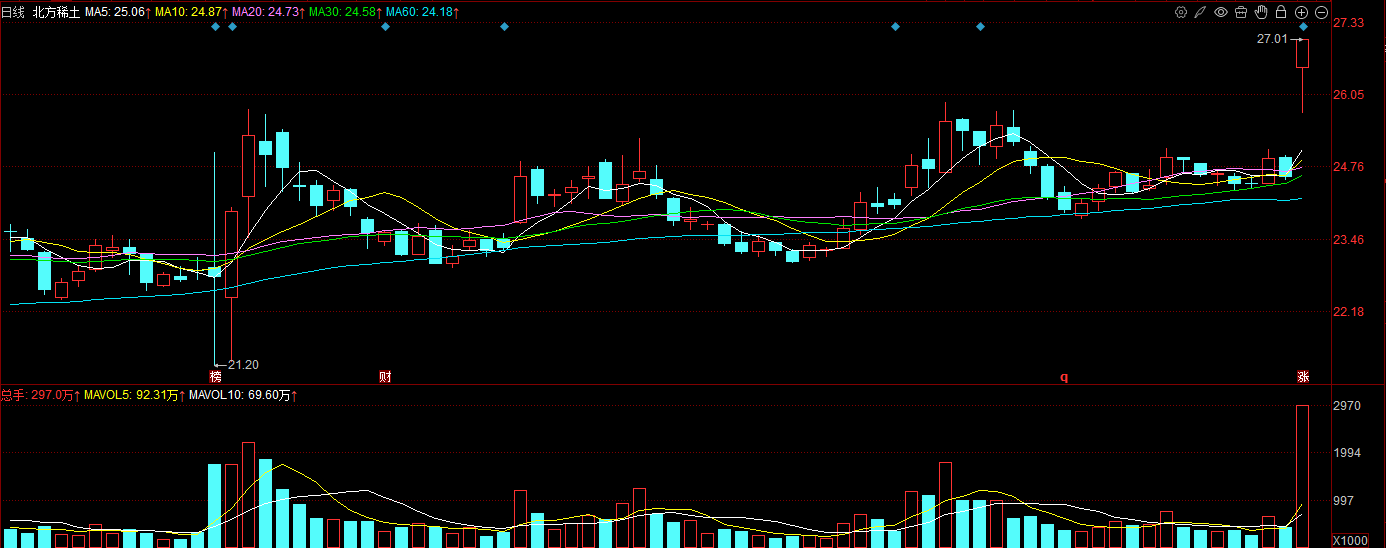Click the 26.05 price axis value

pos(1350,95)
